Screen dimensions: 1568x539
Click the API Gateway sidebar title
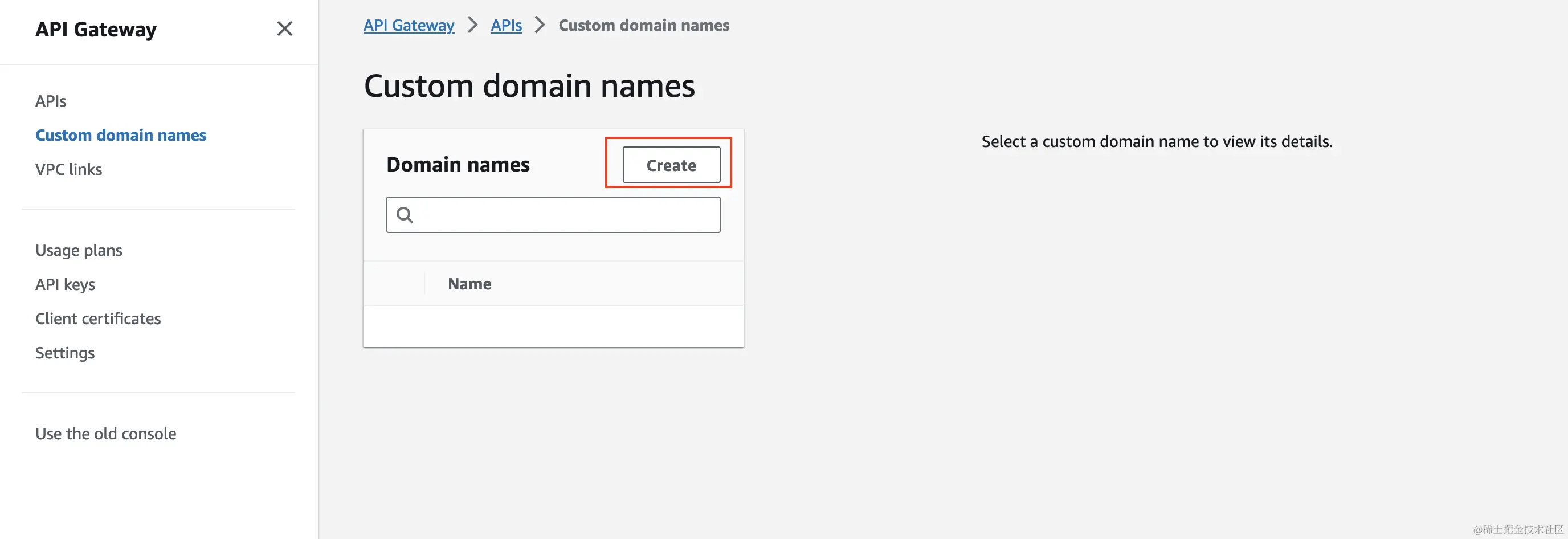[96, 29]
